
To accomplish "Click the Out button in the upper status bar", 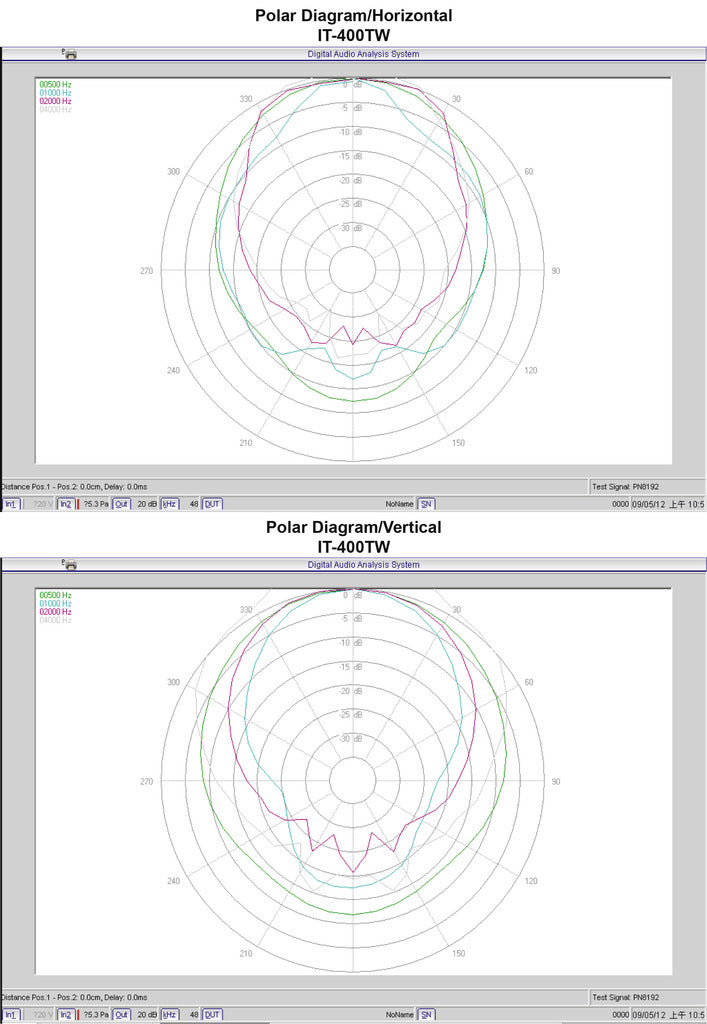I will coord(121,504).
